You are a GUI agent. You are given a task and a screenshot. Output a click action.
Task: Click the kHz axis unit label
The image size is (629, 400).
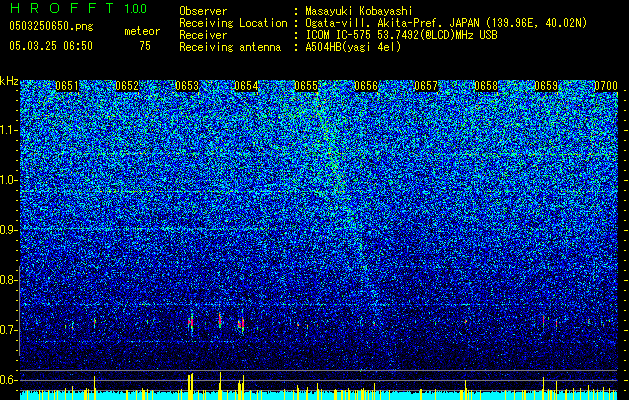point(9,81)
